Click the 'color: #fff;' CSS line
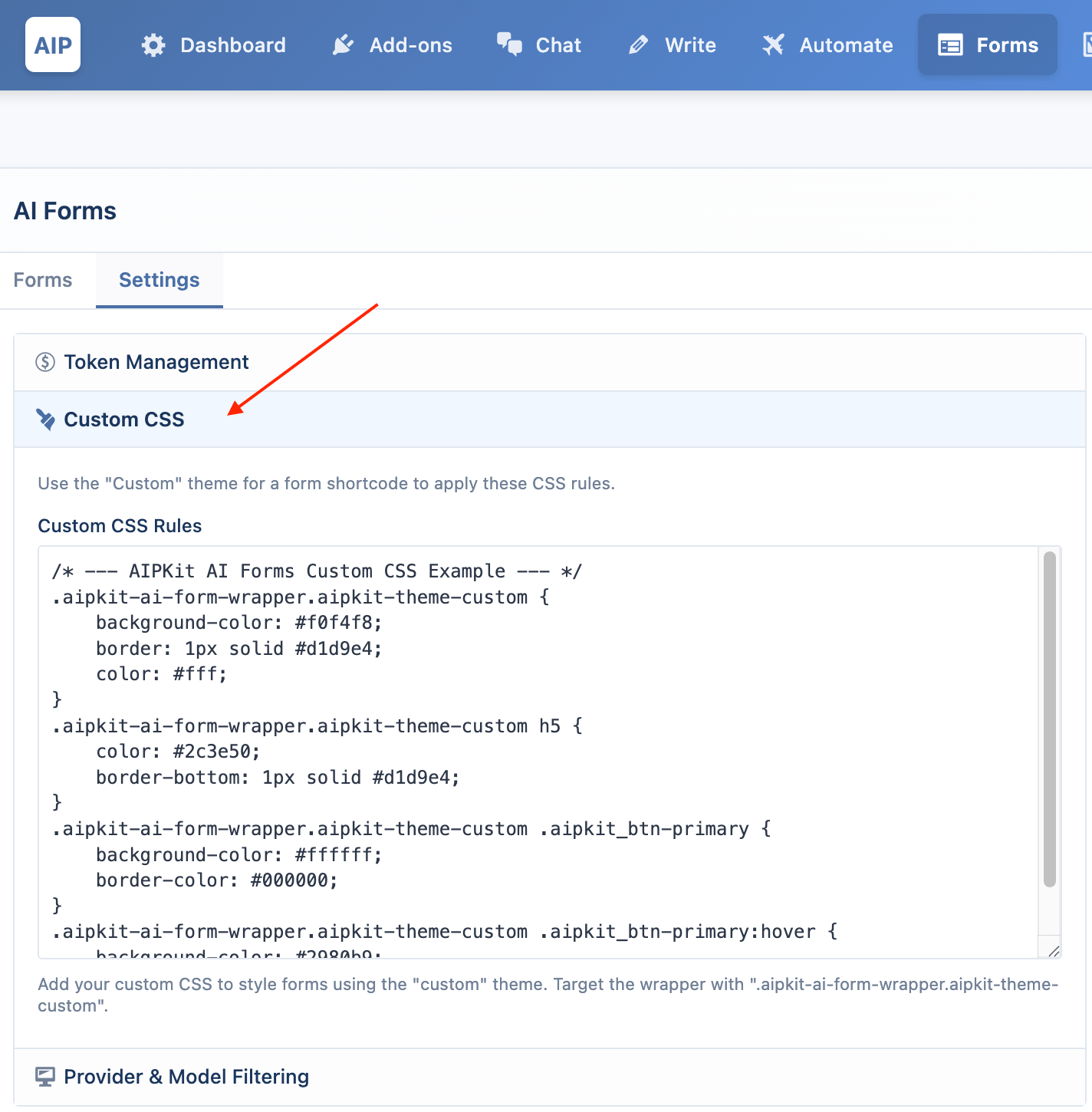Viewport: 1092px width, 1112px height. click(x=161, y=674)
